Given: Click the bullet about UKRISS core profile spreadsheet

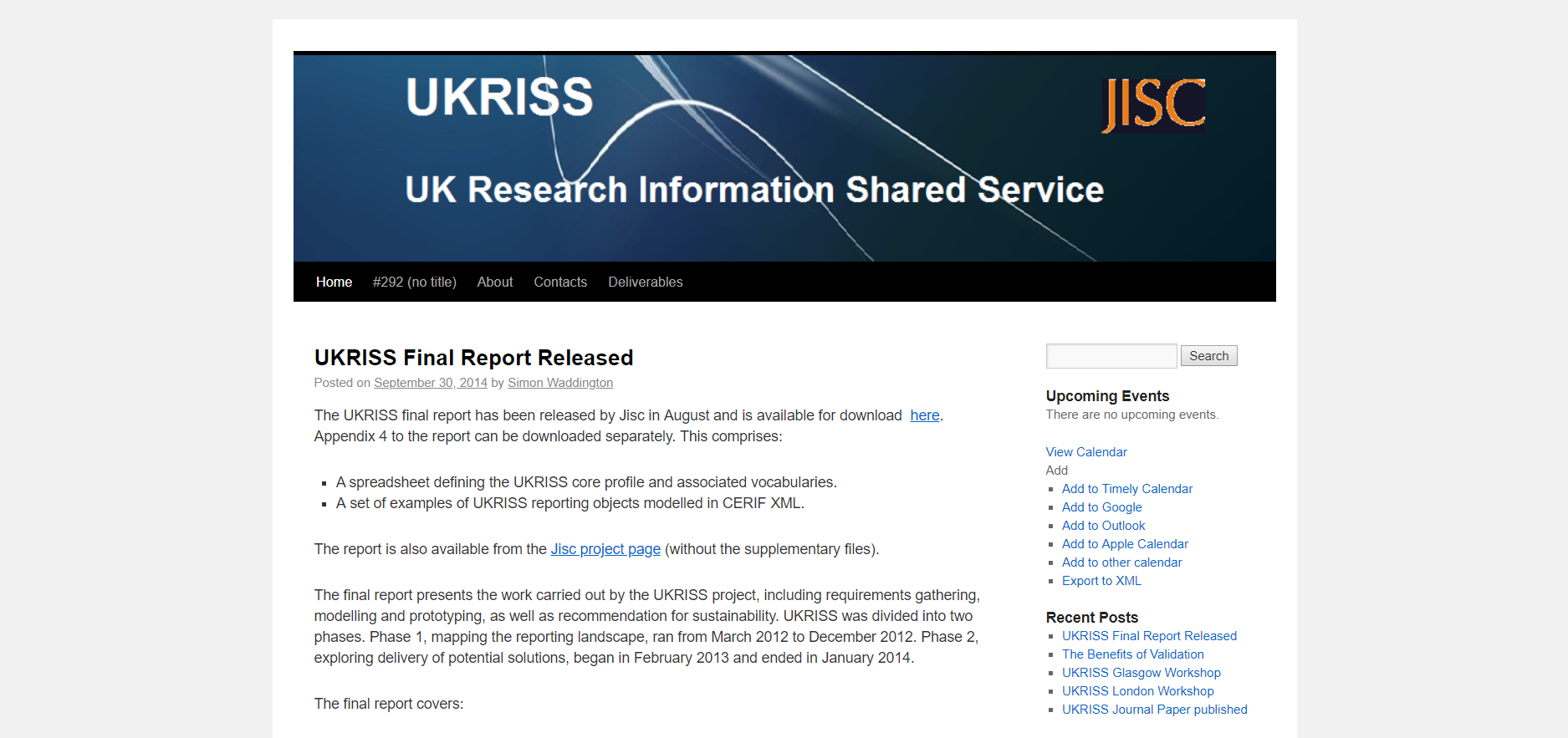Looking at the screenshot, I should [586, 482].
